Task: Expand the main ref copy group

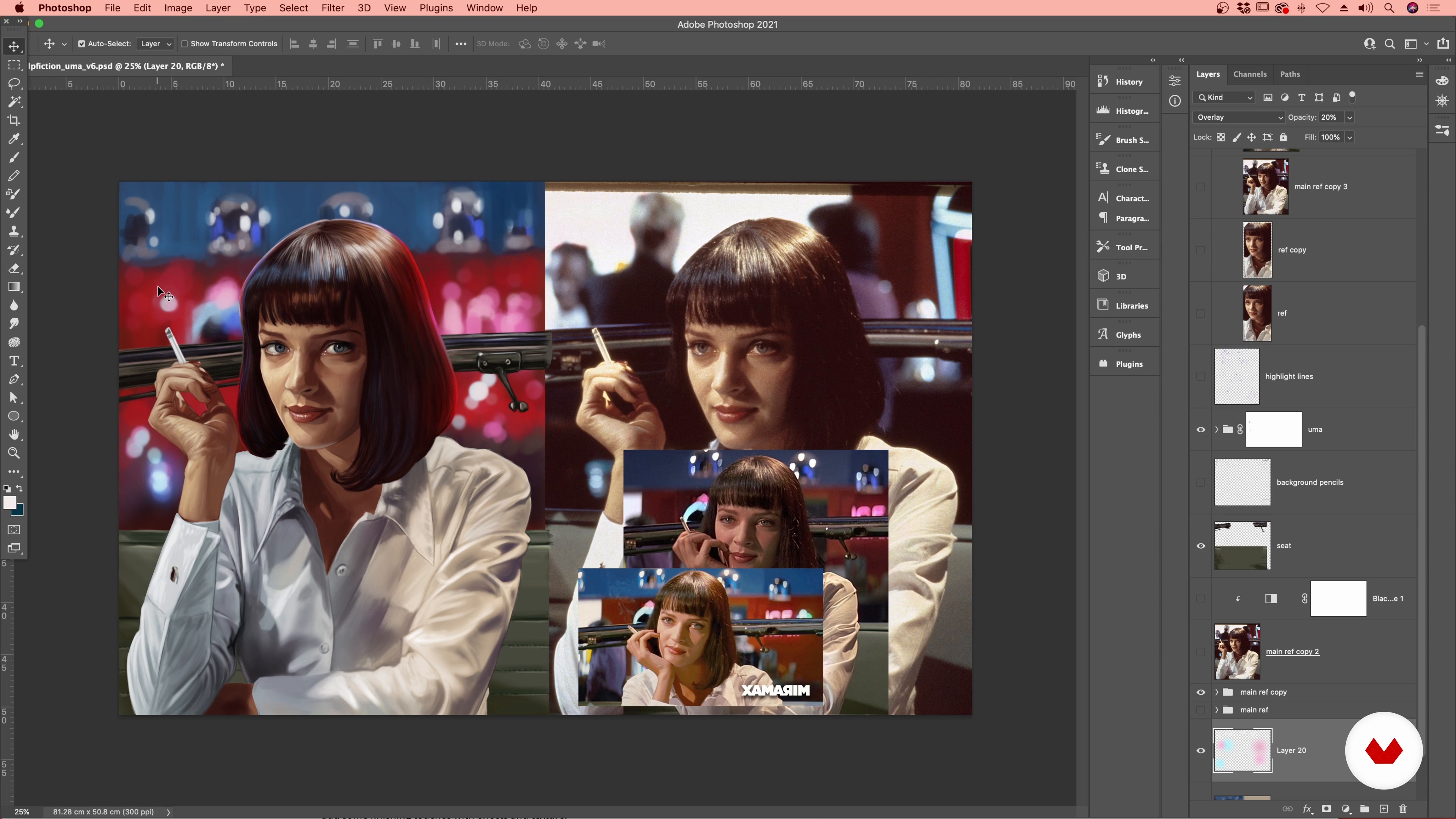Action: coord(1216,692)
